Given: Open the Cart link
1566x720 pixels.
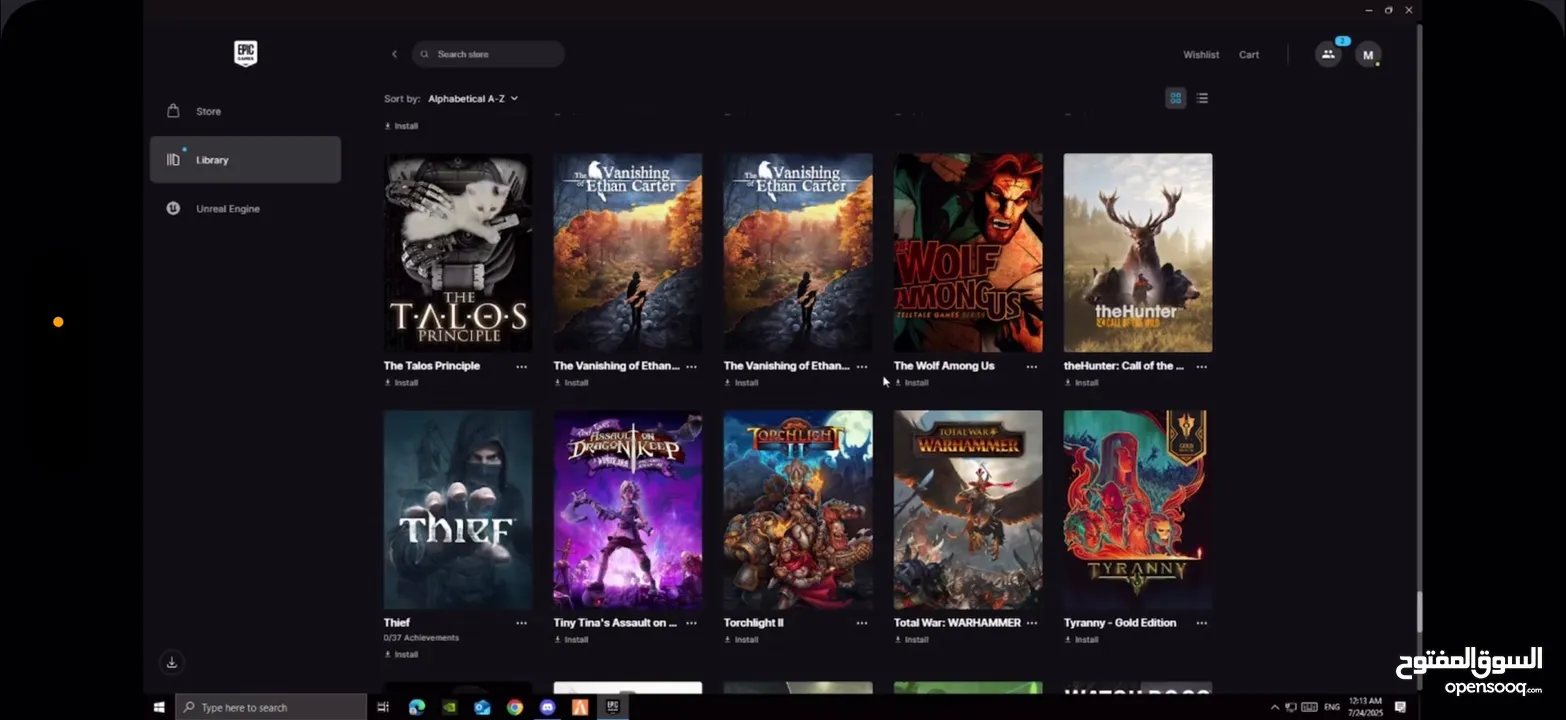Looking at the screenshot, I should pos(1249,55).
